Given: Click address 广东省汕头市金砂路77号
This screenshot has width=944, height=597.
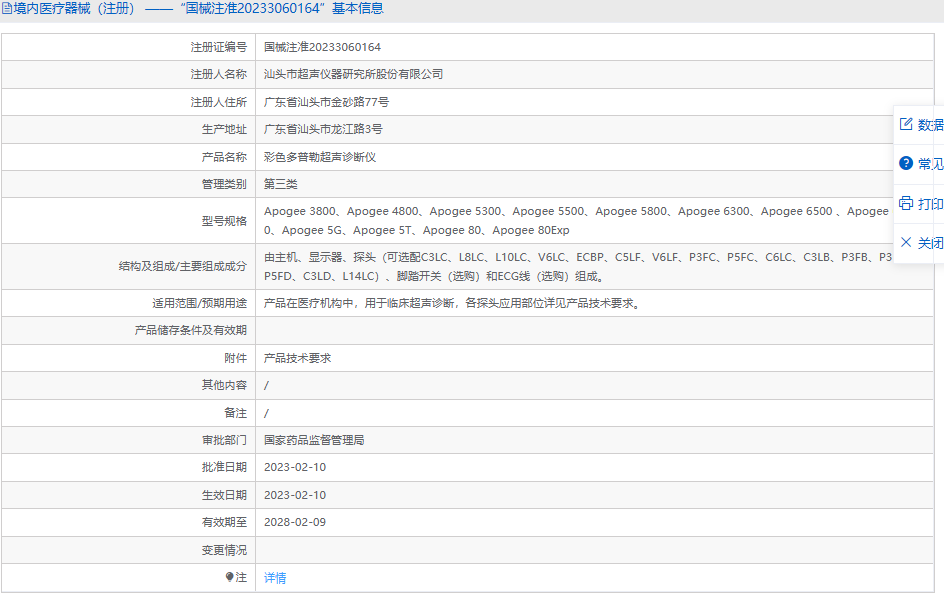Looking at the screenshot, I should [326, 102].
